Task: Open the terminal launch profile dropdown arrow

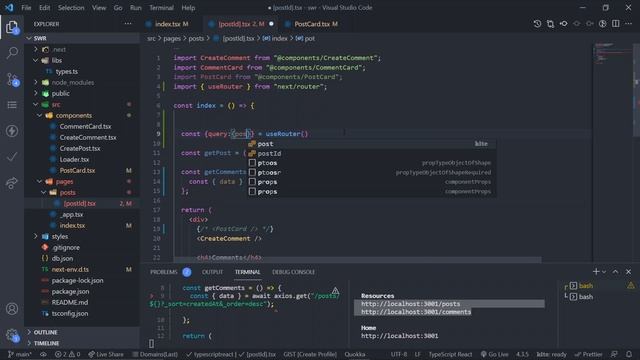Action: (x=604, y=272)
